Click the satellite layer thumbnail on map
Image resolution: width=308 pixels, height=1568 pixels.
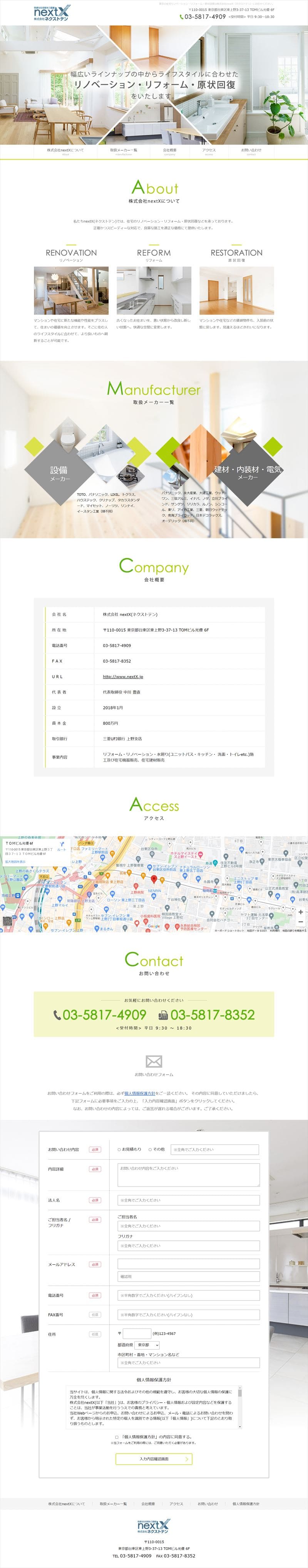click(7, 921)
